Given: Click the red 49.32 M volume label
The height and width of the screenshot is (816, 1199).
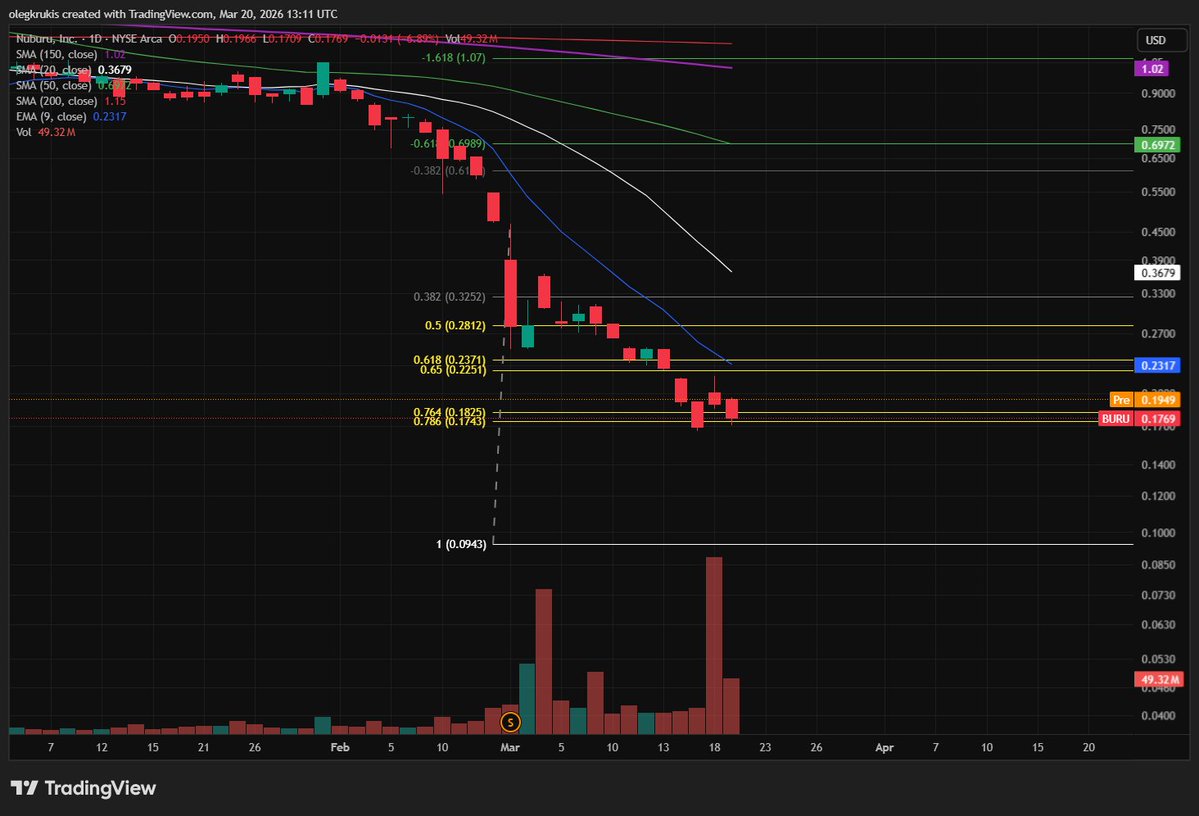Looking at the screenshot, I should 1159,679.
